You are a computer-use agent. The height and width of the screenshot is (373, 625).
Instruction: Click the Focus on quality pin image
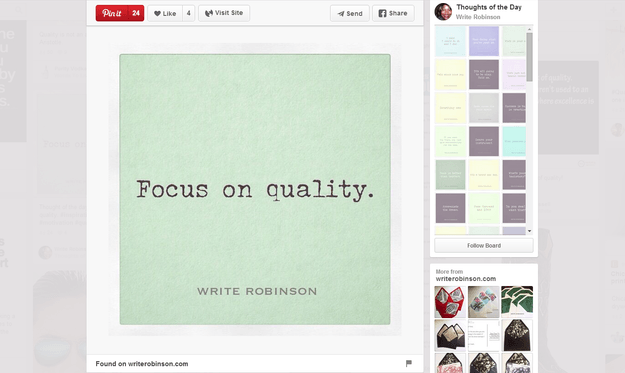coord(255,189)
